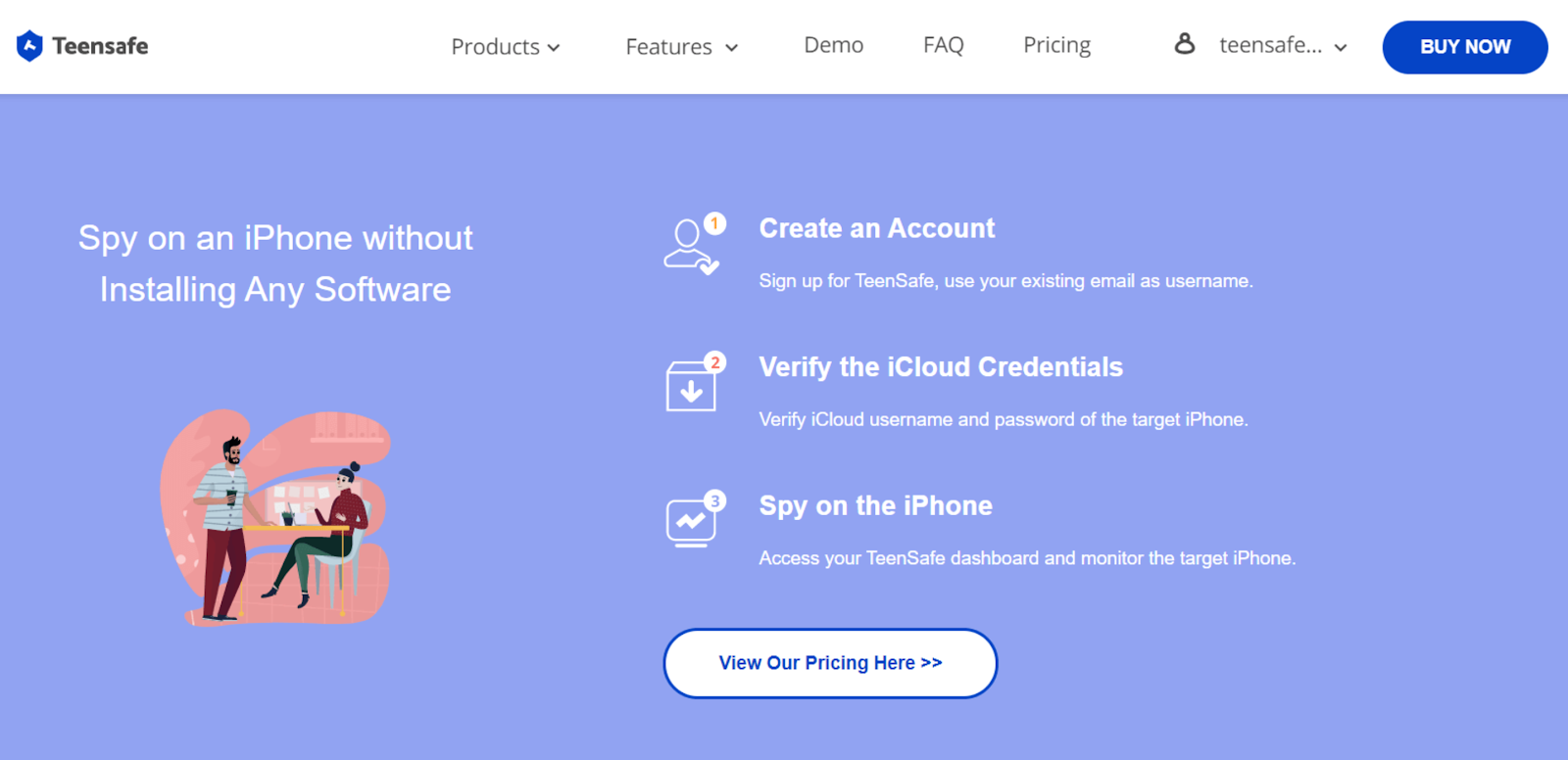The width and height of the screenshot is (1568, 760).
Task: Click the Teensafe brand name text
Action: click(x=100, y=46)
